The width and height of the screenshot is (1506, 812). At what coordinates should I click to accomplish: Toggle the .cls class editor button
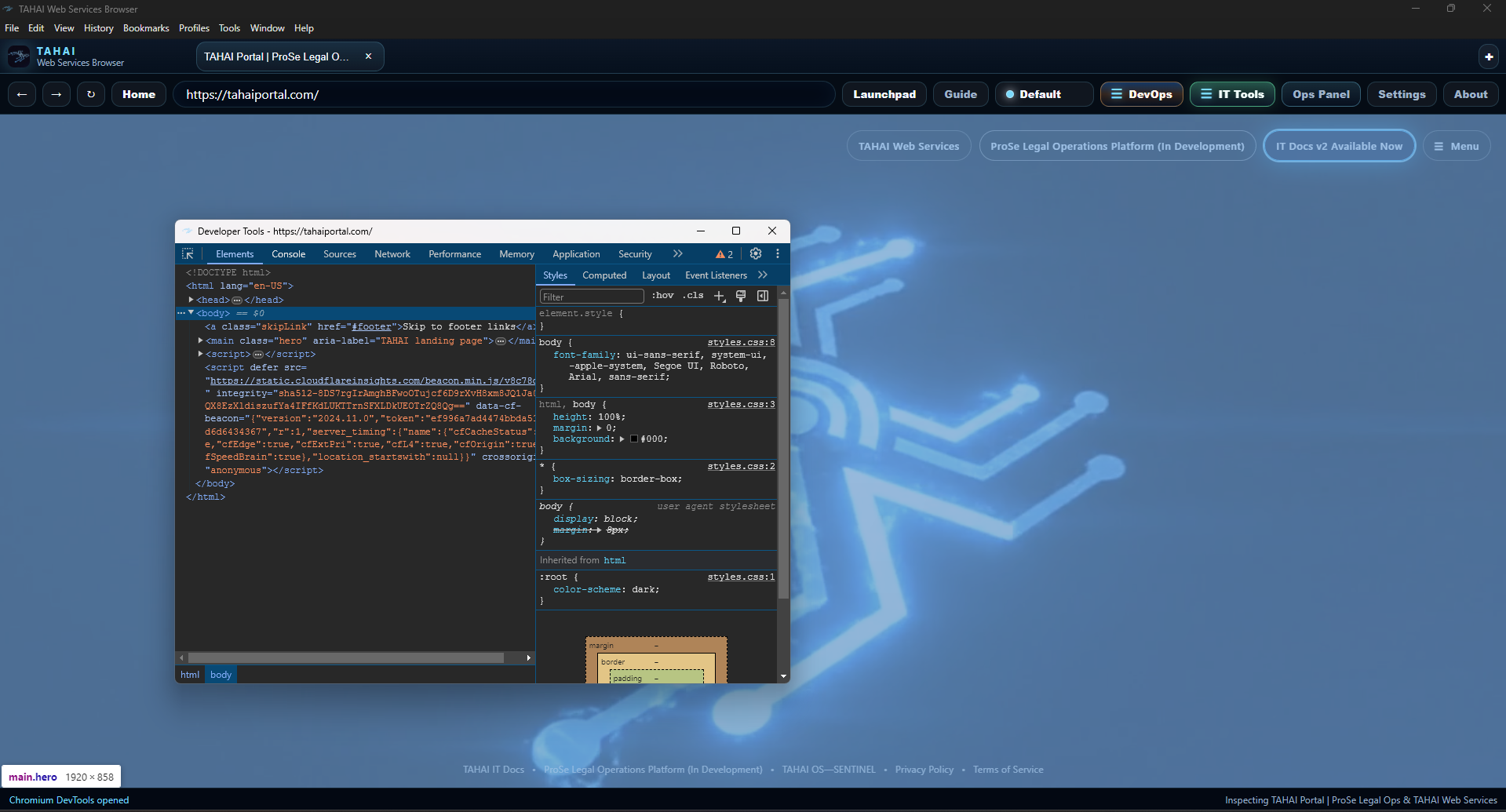pos(693,296)
